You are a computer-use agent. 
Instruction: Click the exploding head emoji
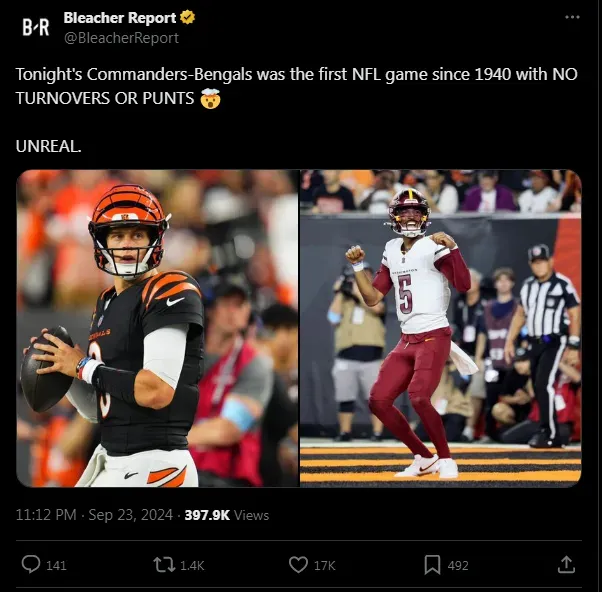210,99
